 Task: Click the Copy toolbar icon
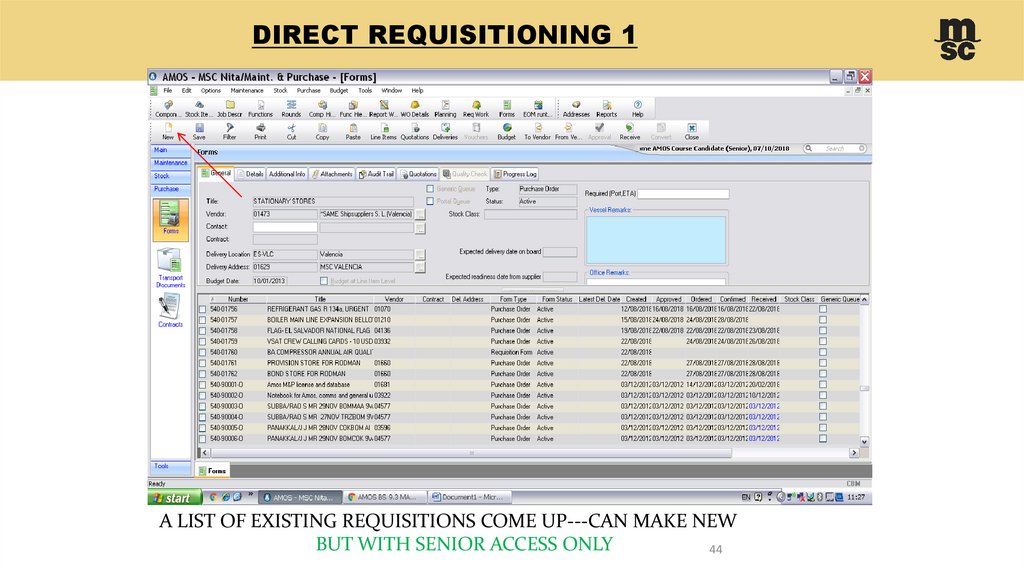323,131
